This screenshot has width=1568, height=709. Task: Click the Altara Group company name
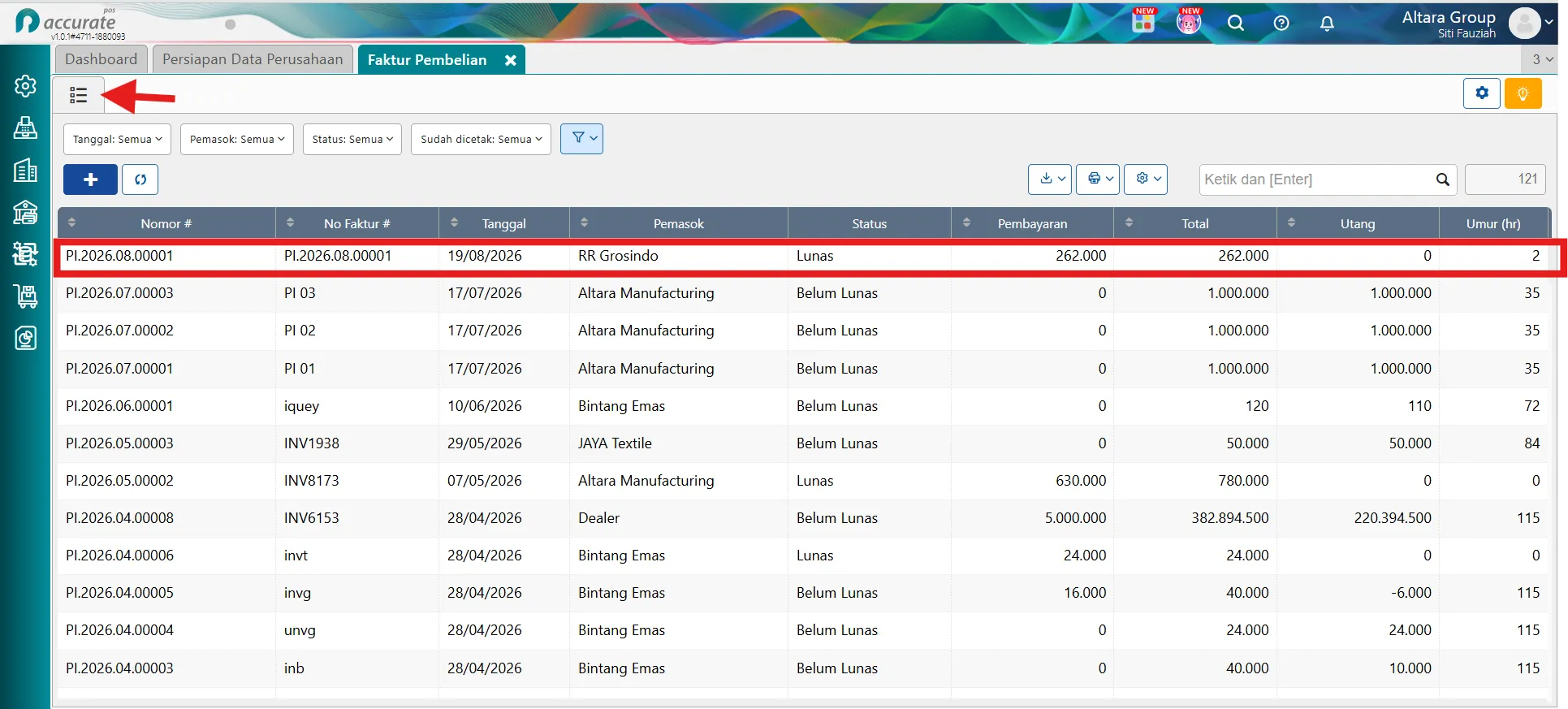[1449, 17]
